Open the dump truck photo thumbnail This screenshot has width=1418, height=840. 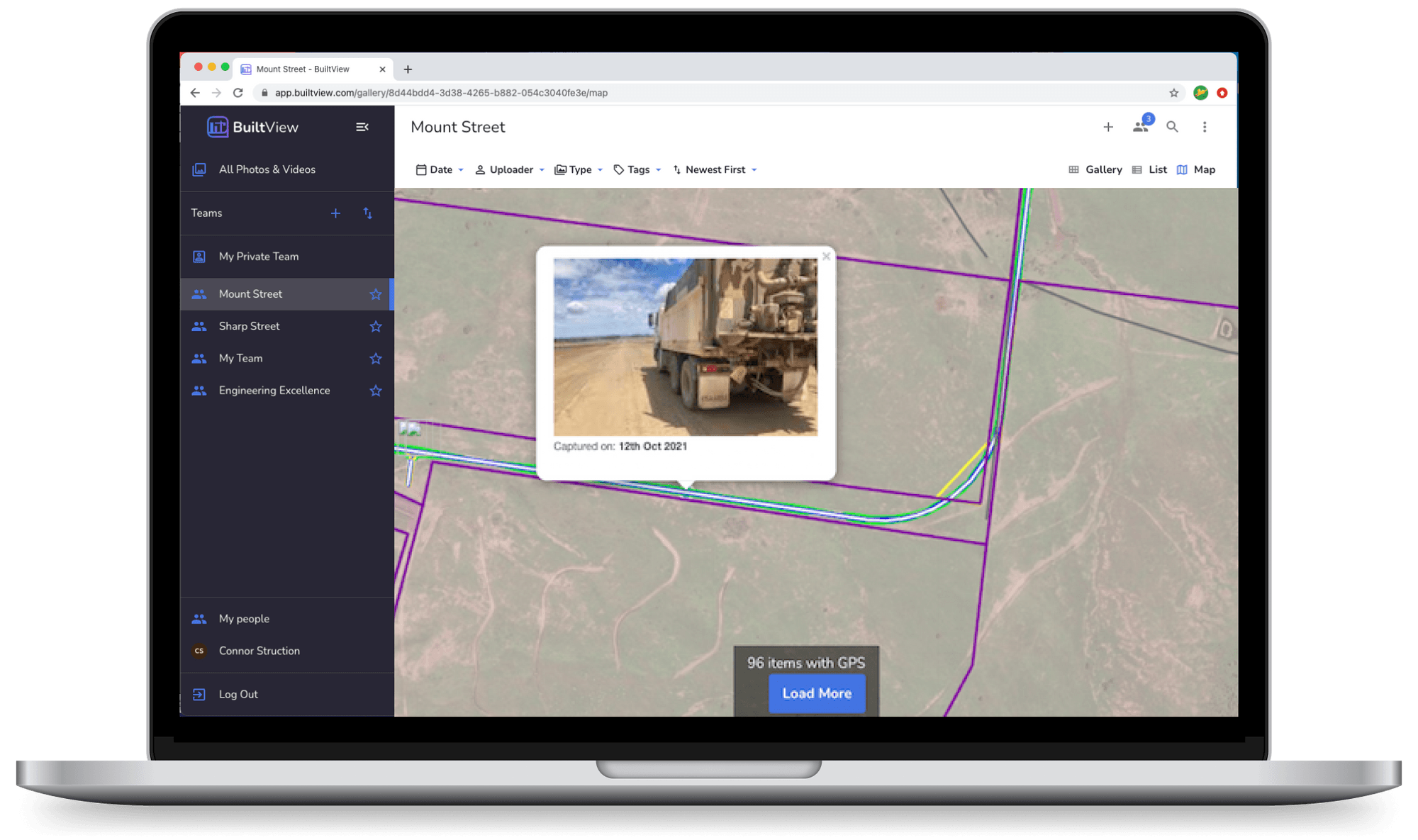(x=685, y=347)
